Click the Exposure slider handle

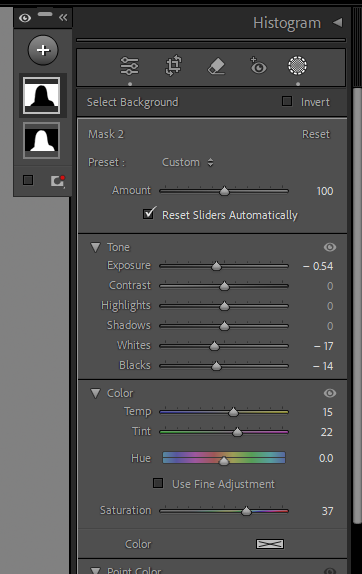point(216,266)
